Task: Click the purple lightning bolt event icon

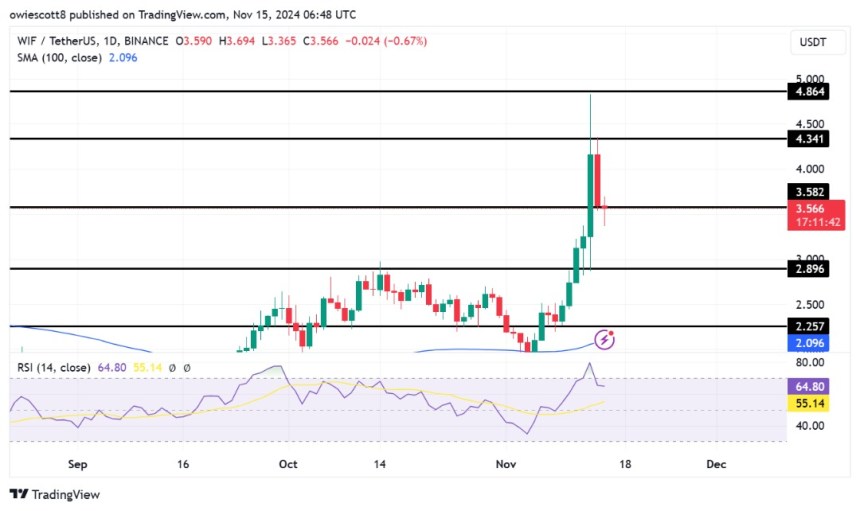Action: click(x=604, y=340)
